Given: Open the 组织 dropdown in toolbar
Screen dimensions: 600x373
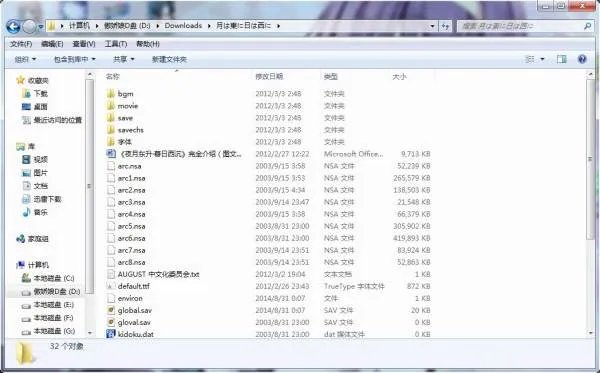Looking at the screenshot, I should 25,59.
